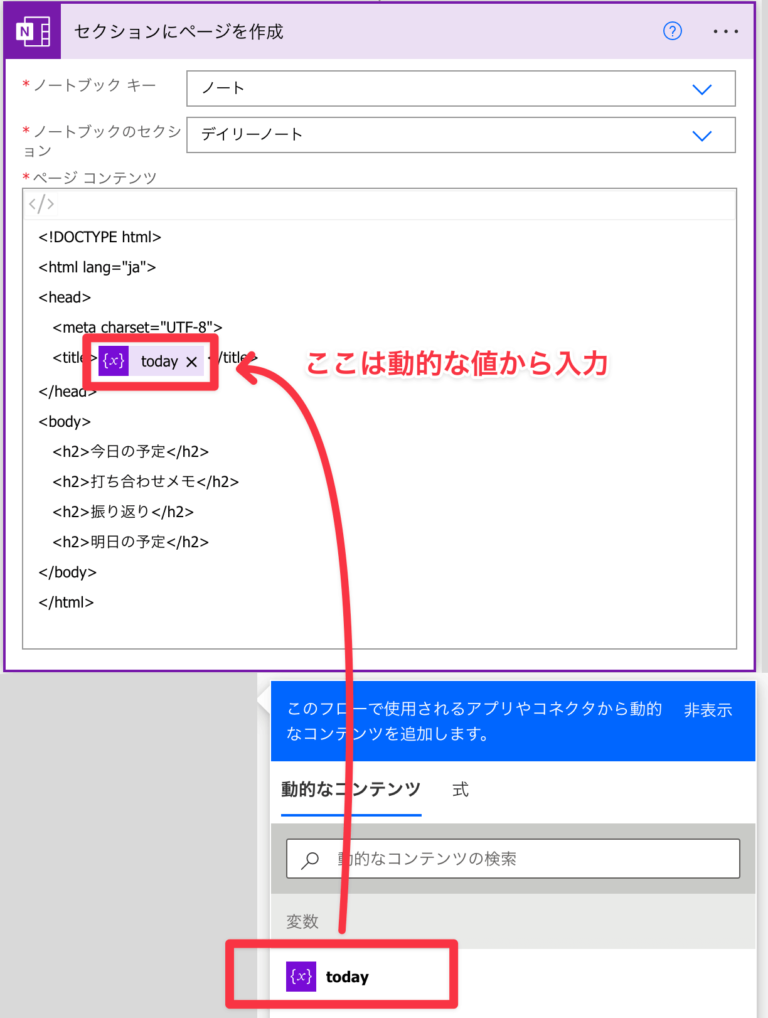Click the purple variable icon beside today in list
Viewport: 768px width, 1018px height.
coord(301,976)
